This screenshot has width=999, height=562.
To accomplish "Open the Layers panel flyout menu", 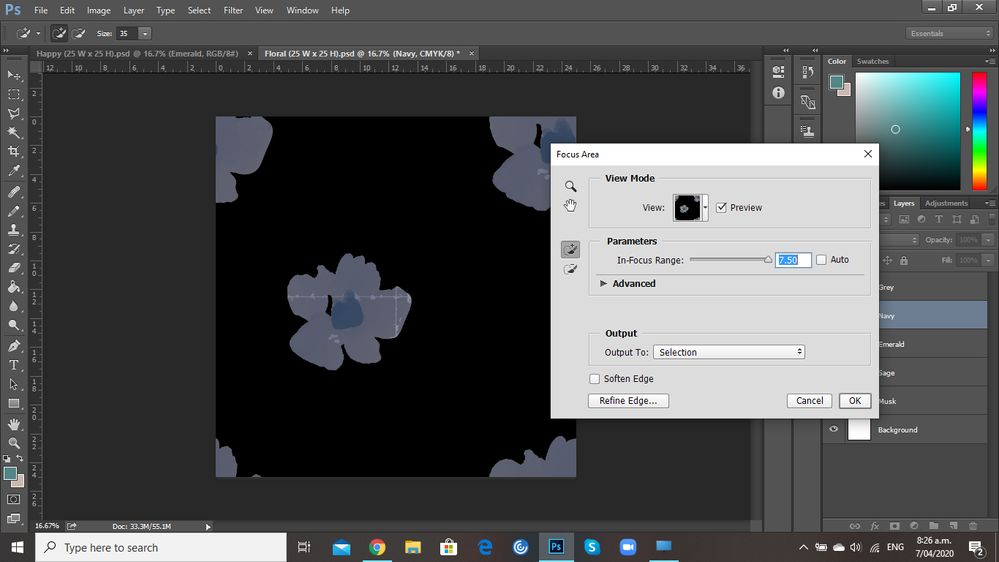I will 989,203.
